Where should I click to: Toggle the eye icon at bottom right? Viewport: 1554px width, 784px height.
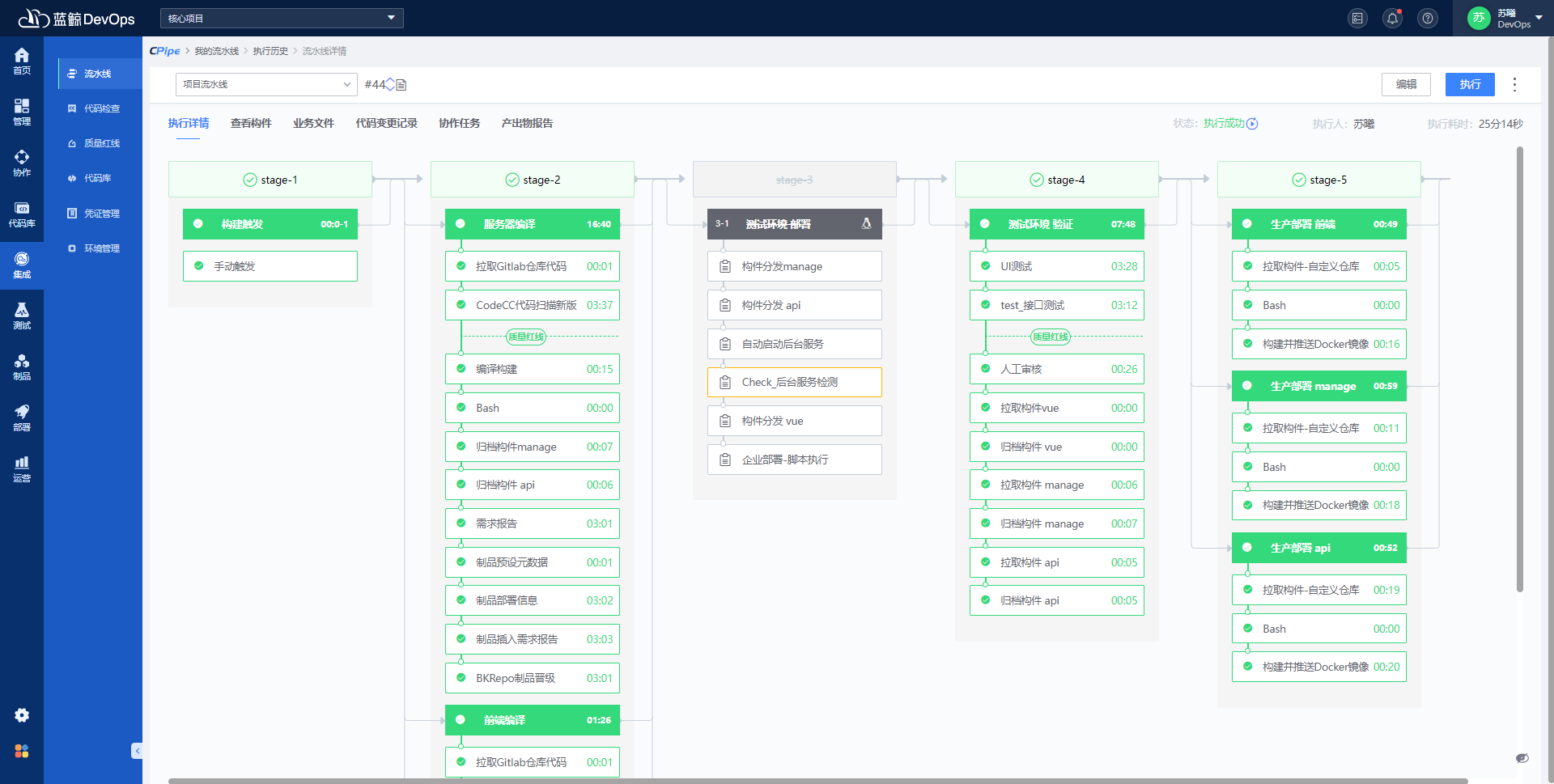coord(1522,758)
